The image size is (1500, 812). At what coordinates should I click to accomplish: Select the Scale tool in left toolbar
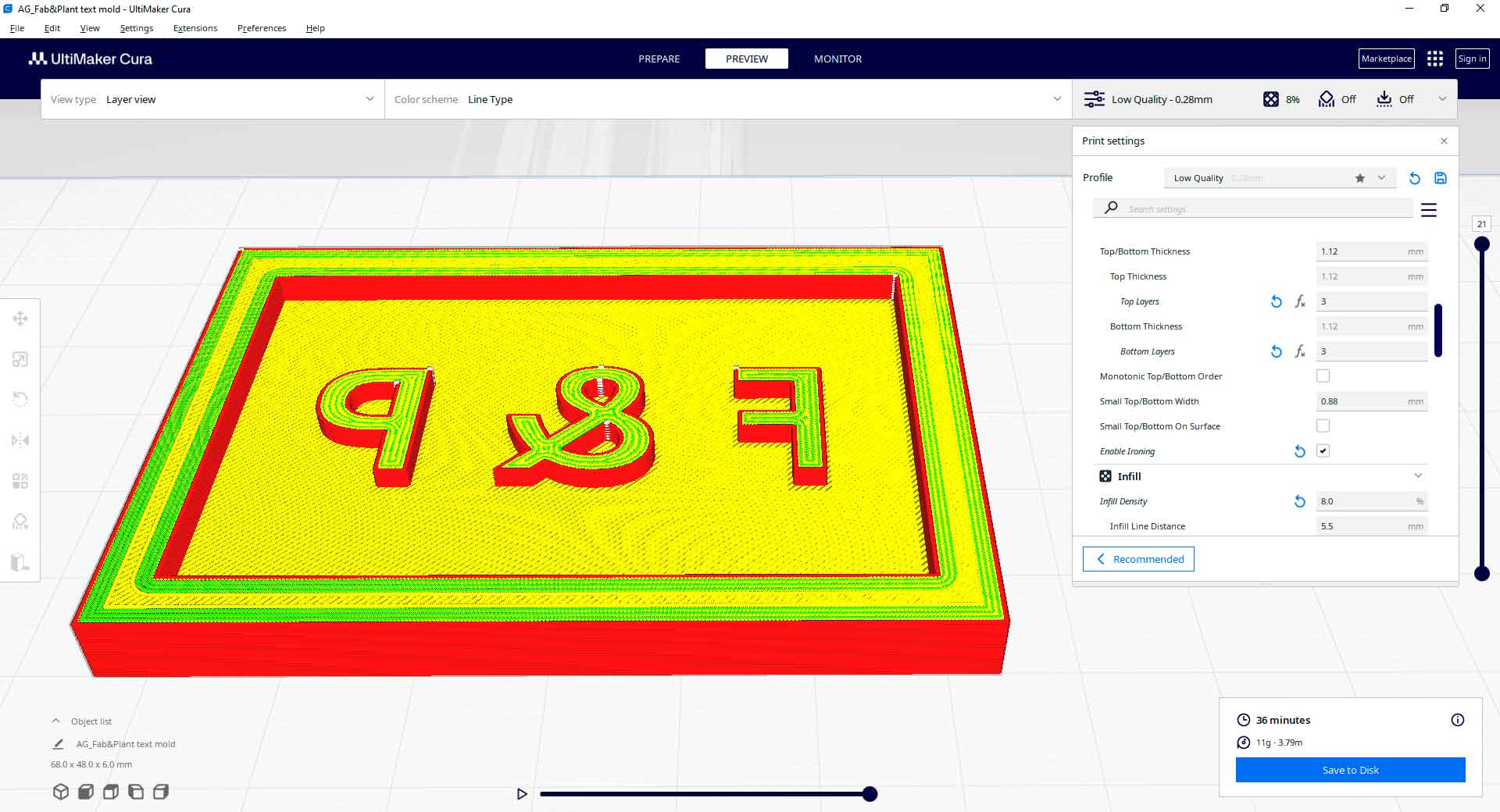tap(20, 359)
